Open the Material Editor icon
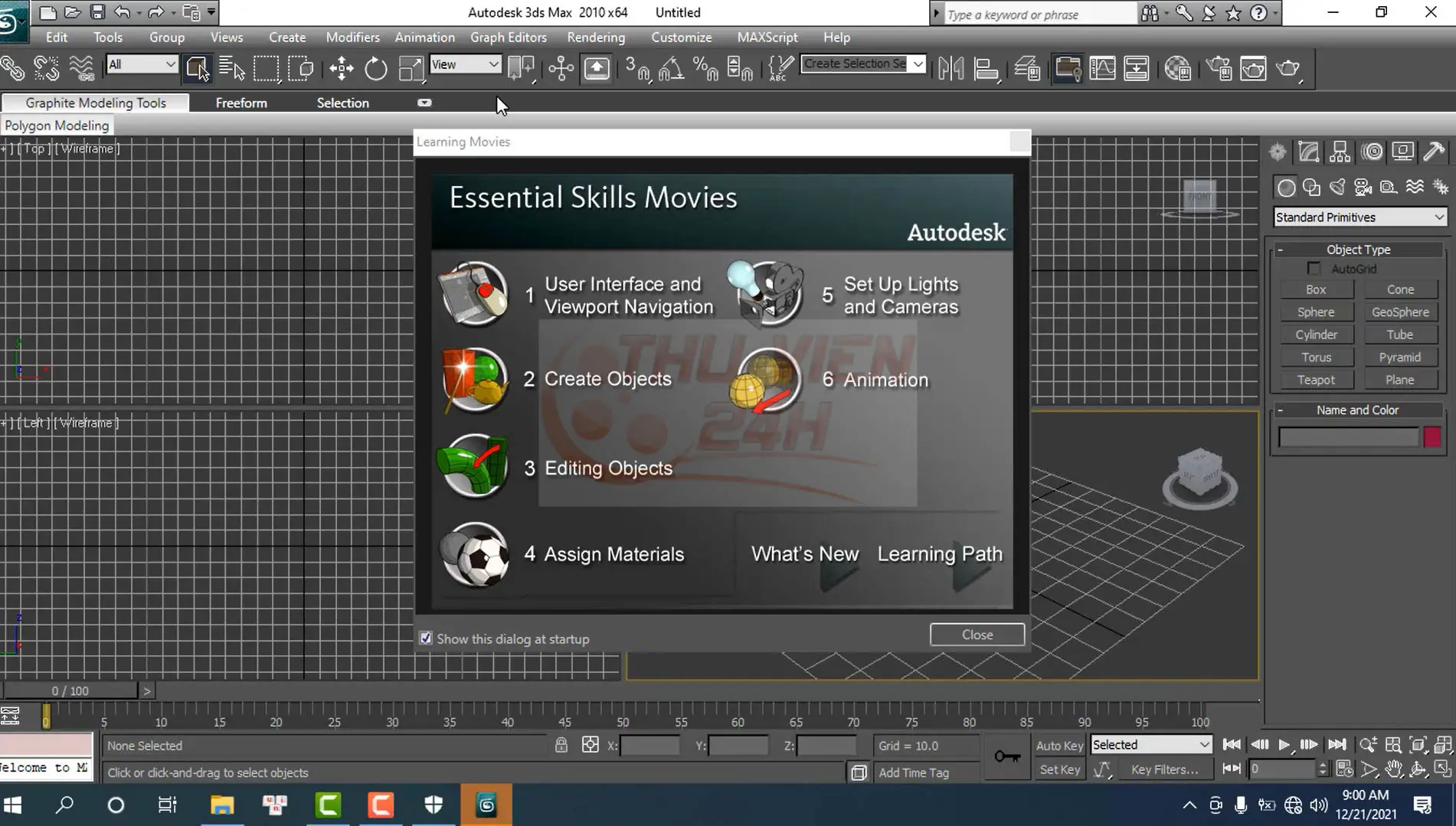Screen dimensions: 1456x826 point(1177,69)
